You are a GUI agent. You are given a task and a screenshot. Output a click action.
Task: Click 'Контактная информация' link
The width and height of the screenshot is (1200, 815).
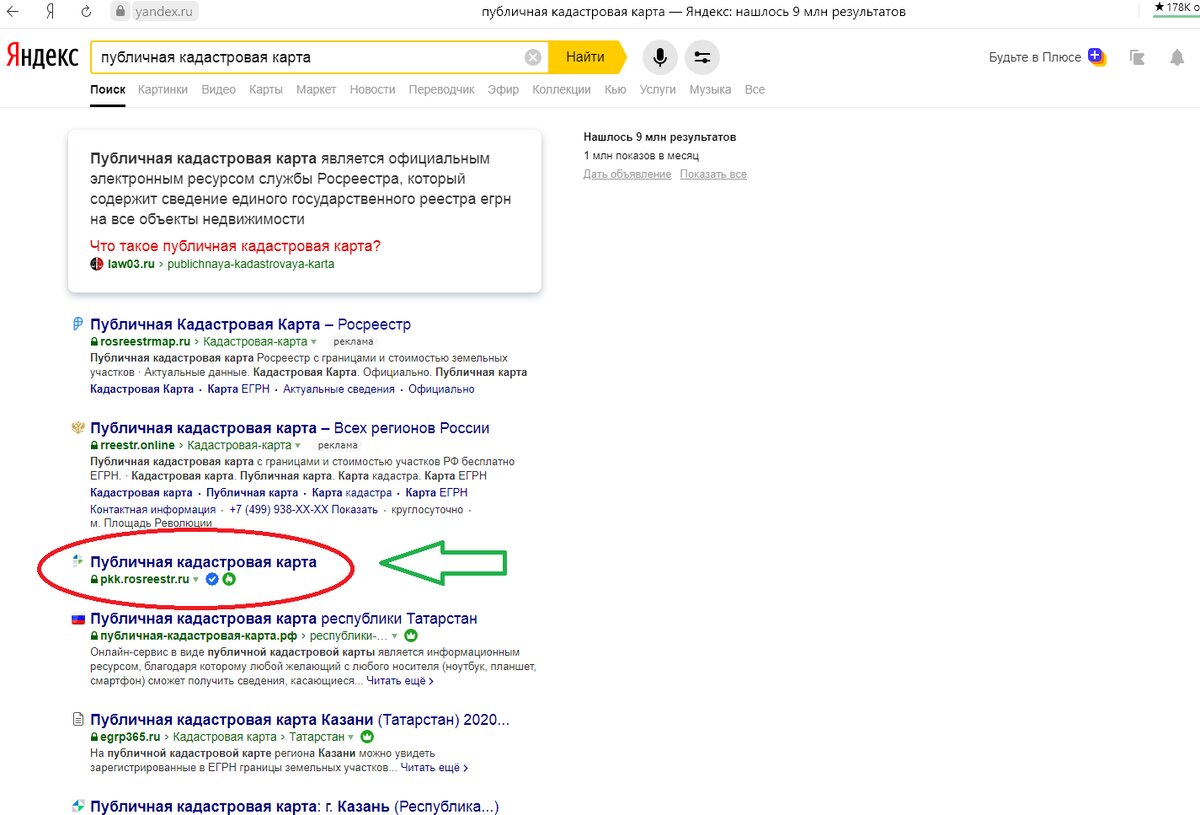click(x=153, y=509)
